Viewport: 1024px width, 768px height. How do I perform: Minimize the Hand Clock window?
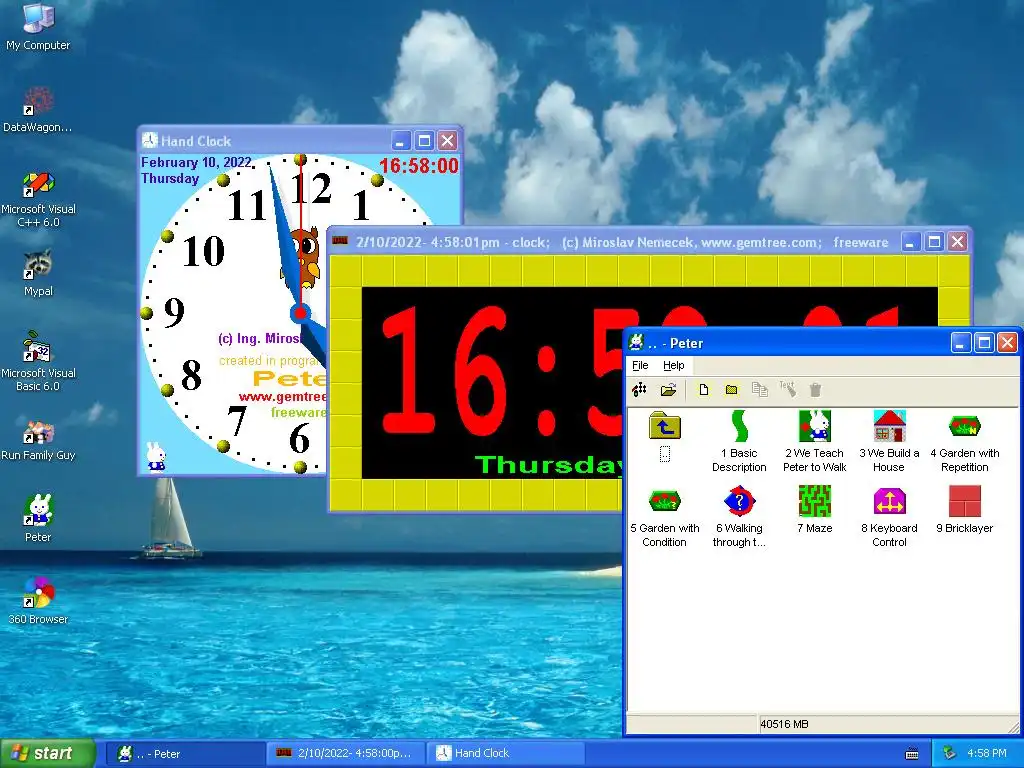click(x=400, y=140)
